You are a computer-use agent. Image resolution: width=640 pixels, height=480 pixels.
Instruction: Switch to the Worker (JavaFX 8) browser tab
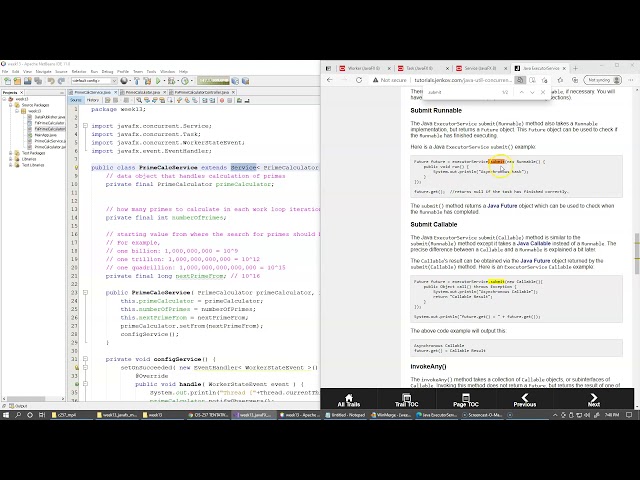tap(364, 68)
